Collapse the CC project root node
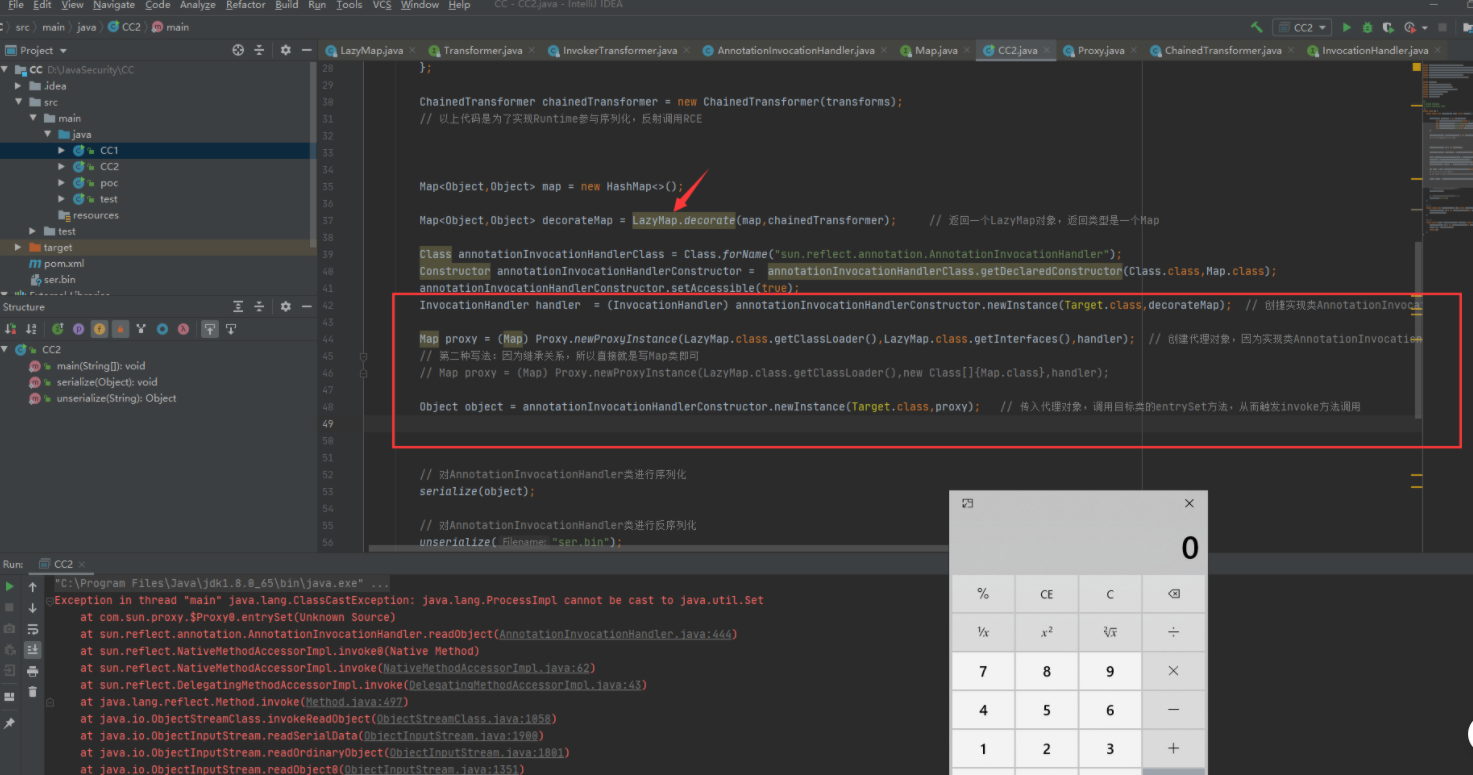This screenshot has height=775, width=1473. pyautogui.click(x=6, y=70)
